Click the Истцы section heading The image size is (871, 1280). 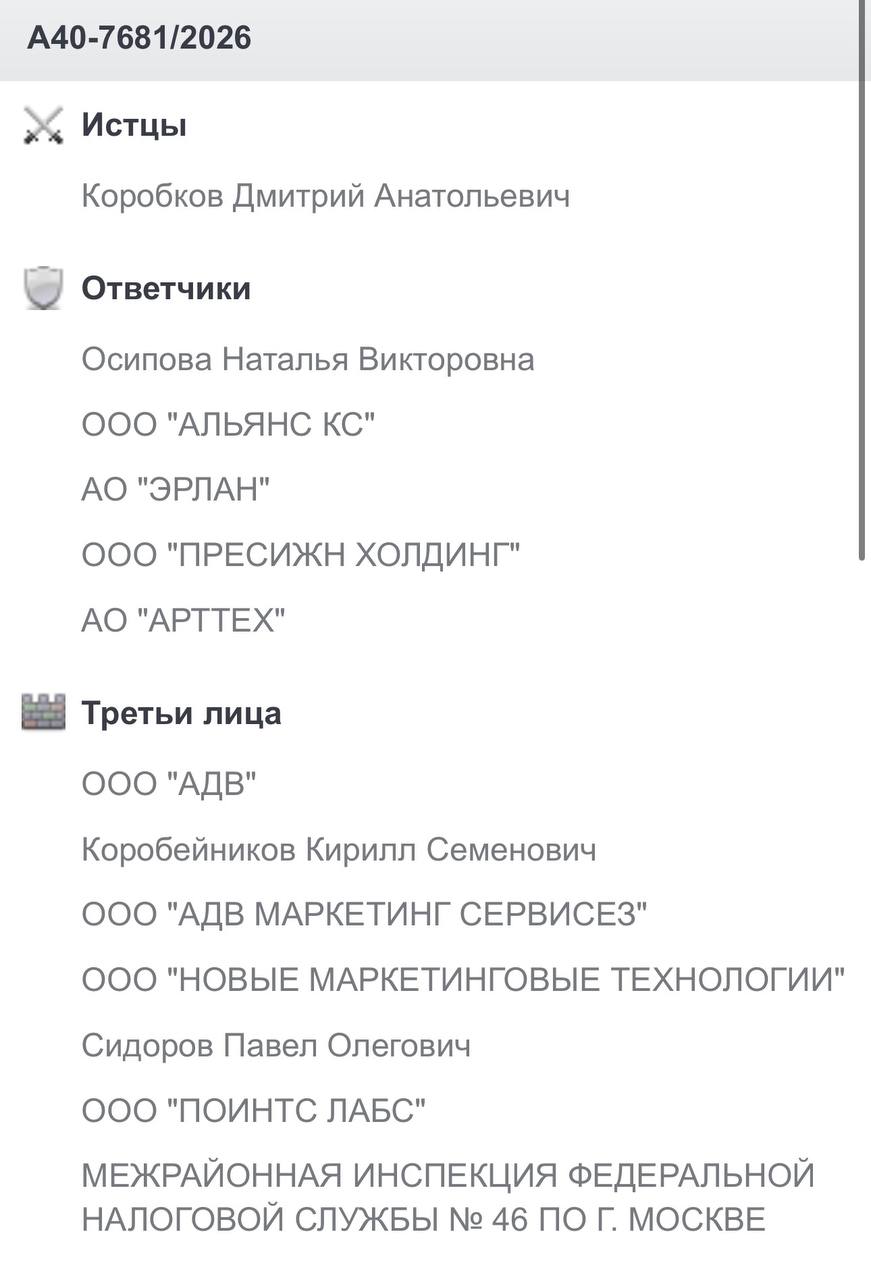(x=134, y=126)
